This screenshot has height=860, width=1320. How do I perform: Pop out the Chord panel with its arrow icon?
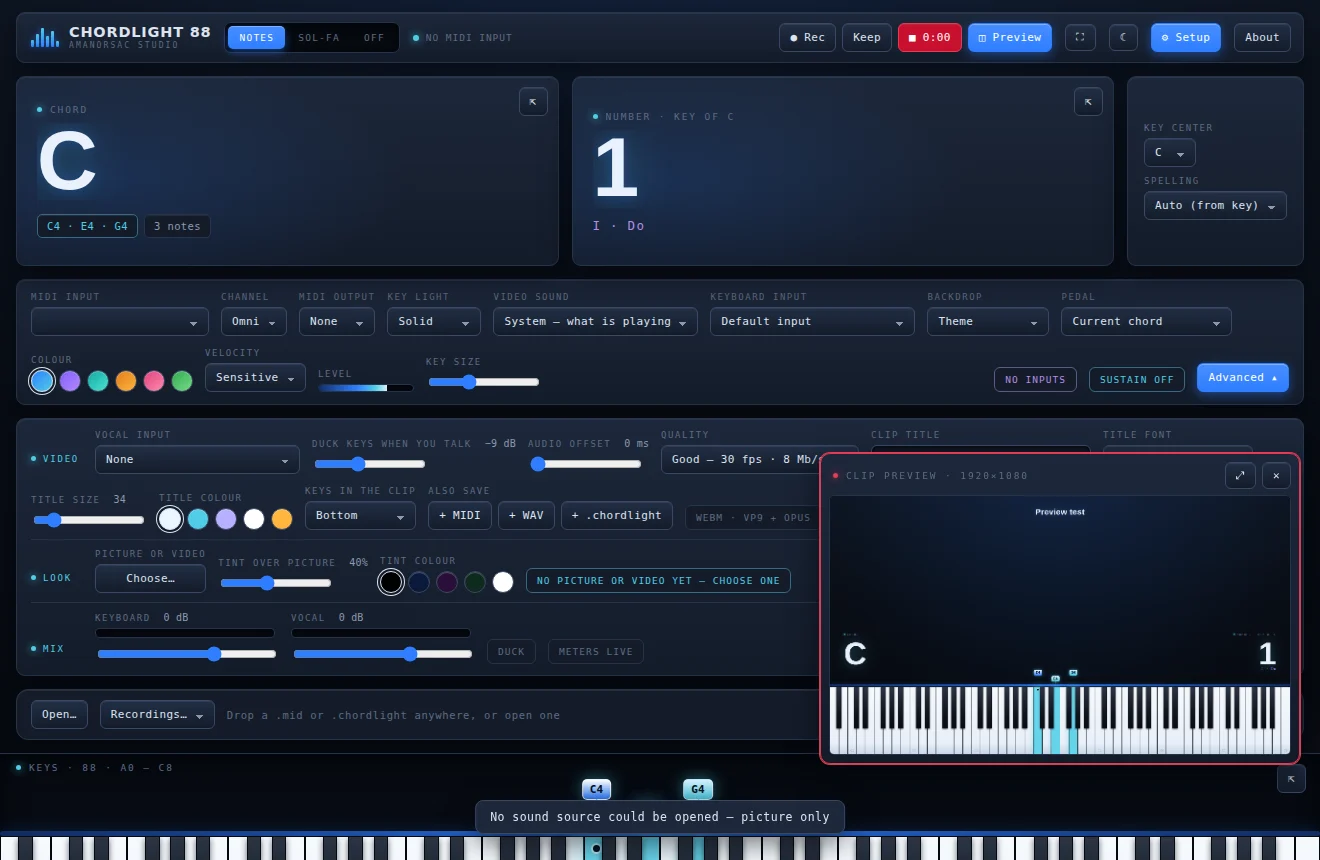533,102
